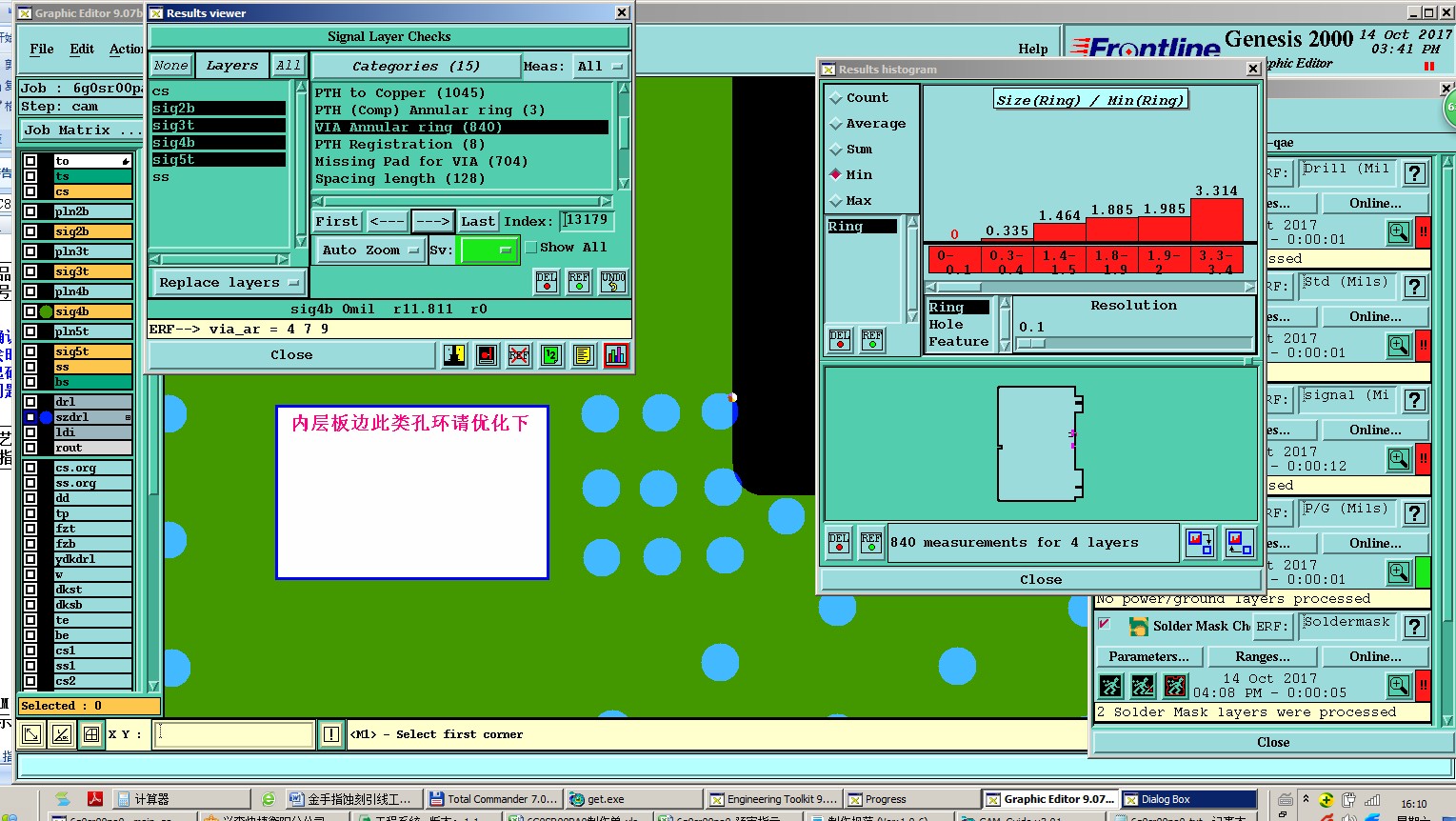Viewport: 1456px width, 821px height.
Task: Click the X Y coordinate input field
Action: [x=234, y=734]
